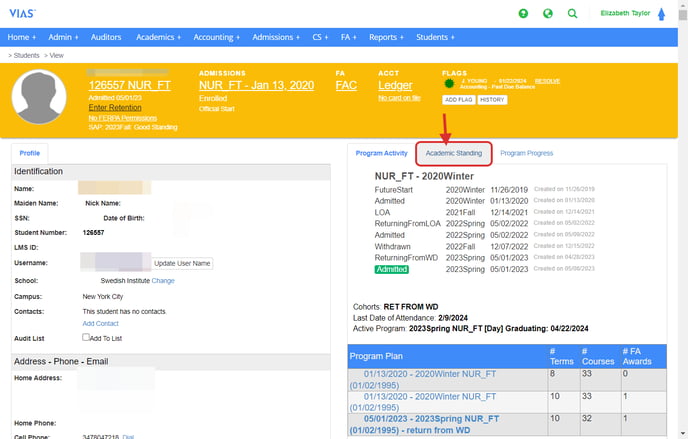Viewport: 688px width, 439px height.
Task: Click the blue up arrow icon
Action: tap(661, 14)
